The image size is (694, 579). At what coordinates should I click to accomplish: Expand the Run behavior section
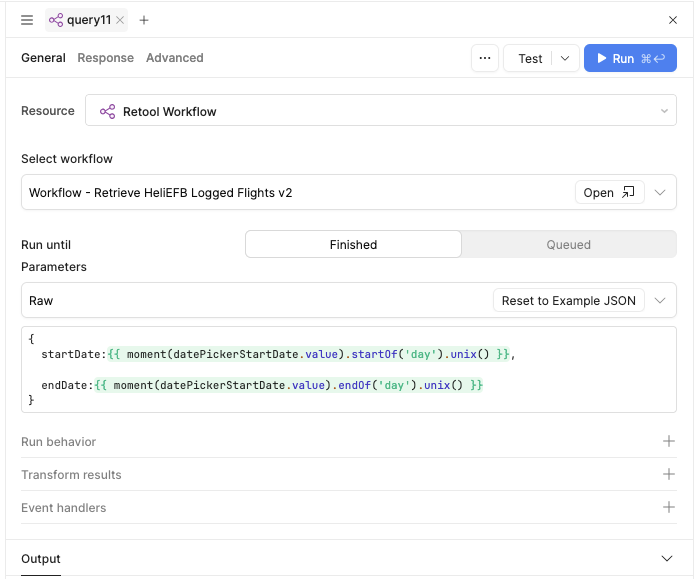coord(668,442)
